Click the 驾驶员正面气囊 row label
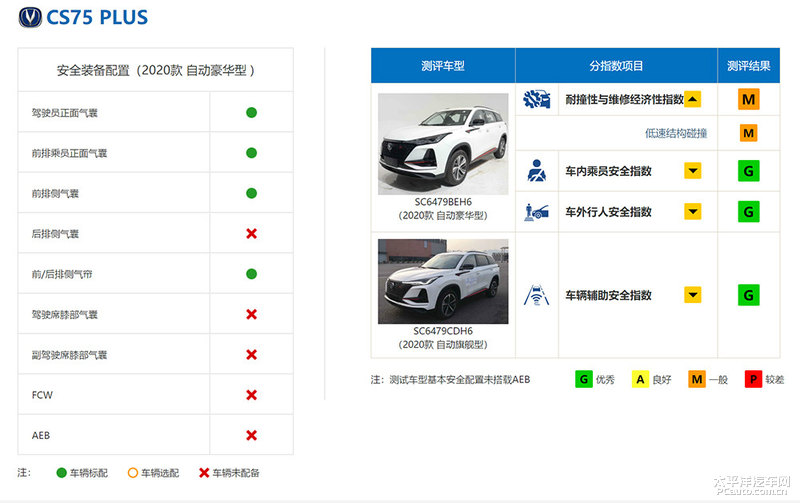 click(x=64, y=113)
